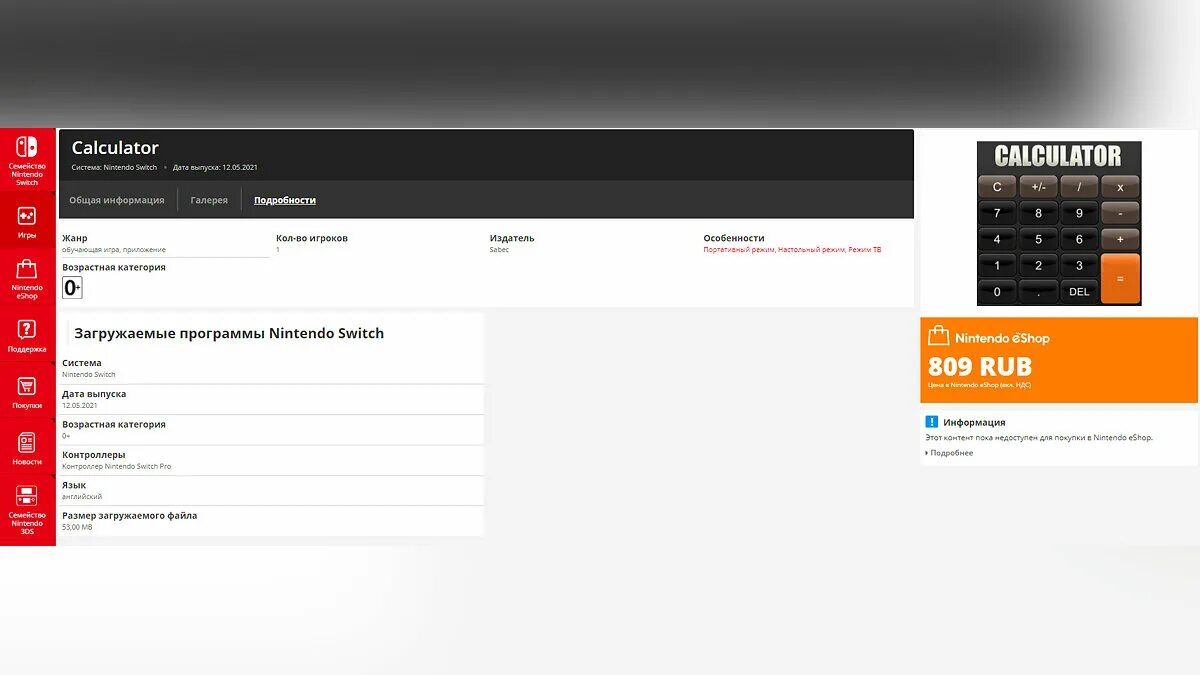
Task: Click the genre text обучающая игра, приложение
Action: [114, 250]
